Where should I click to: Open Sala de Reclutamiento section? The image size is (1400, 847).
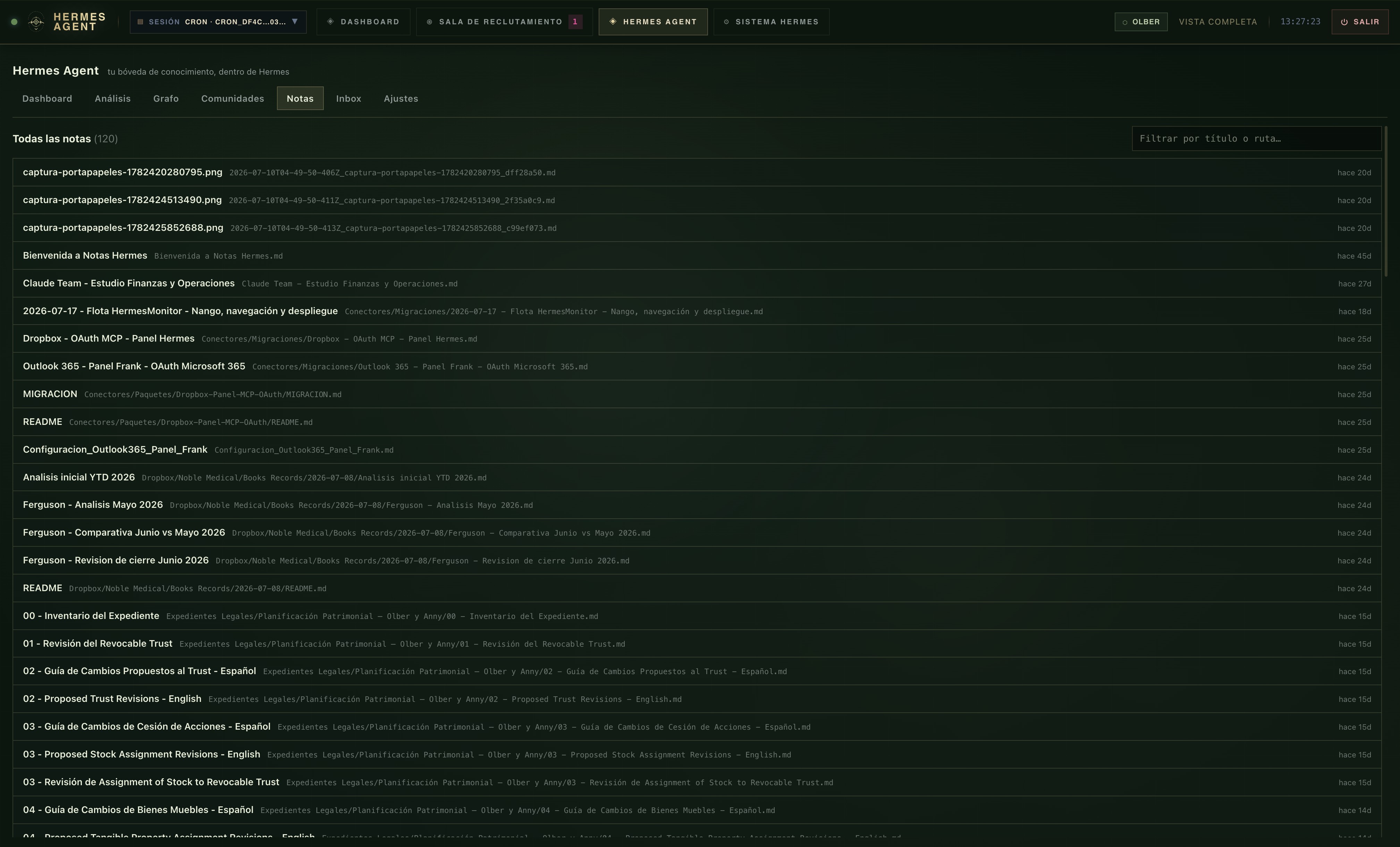[x=504, y=22]
